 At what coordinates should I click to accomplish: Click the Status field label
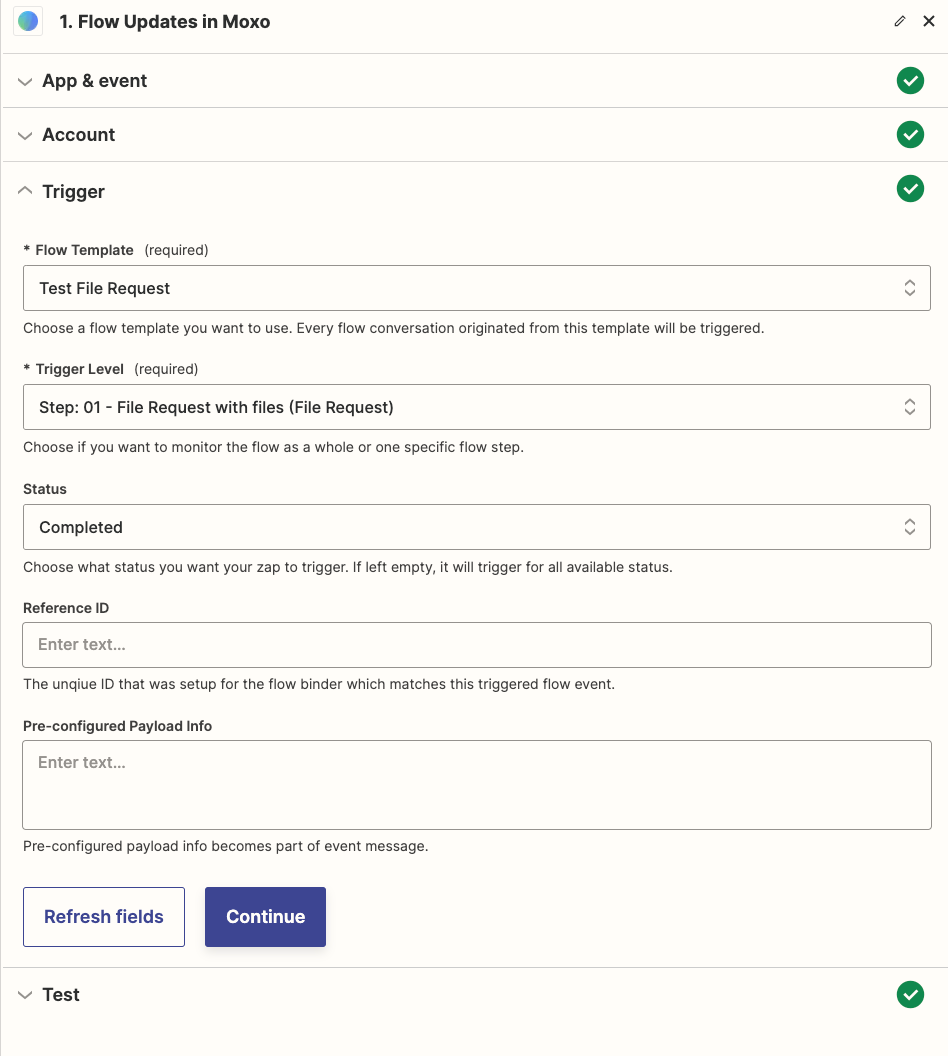tap(44, 489)
